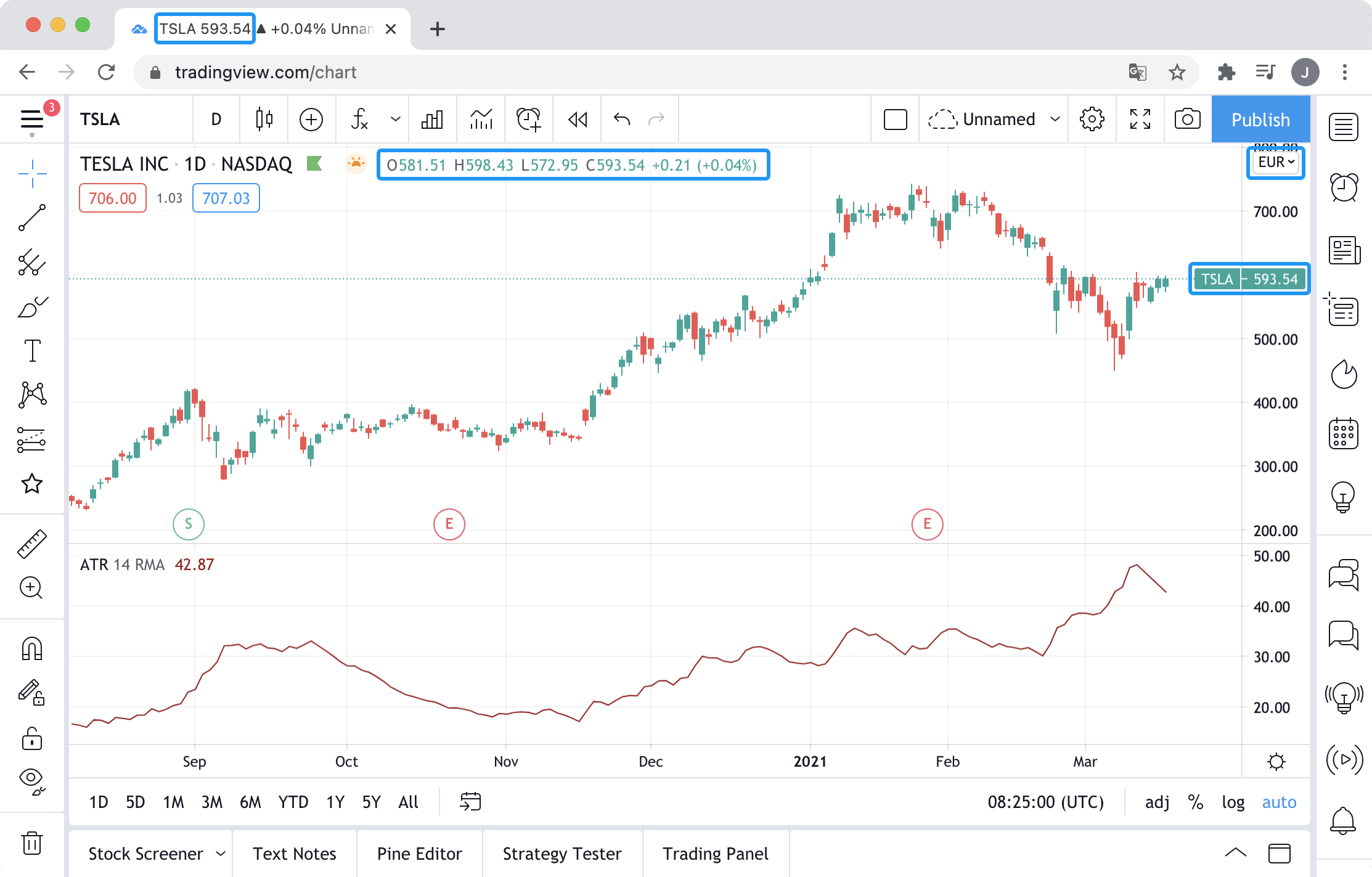
Task: Open a new browser tab
Action: point(438,29)
